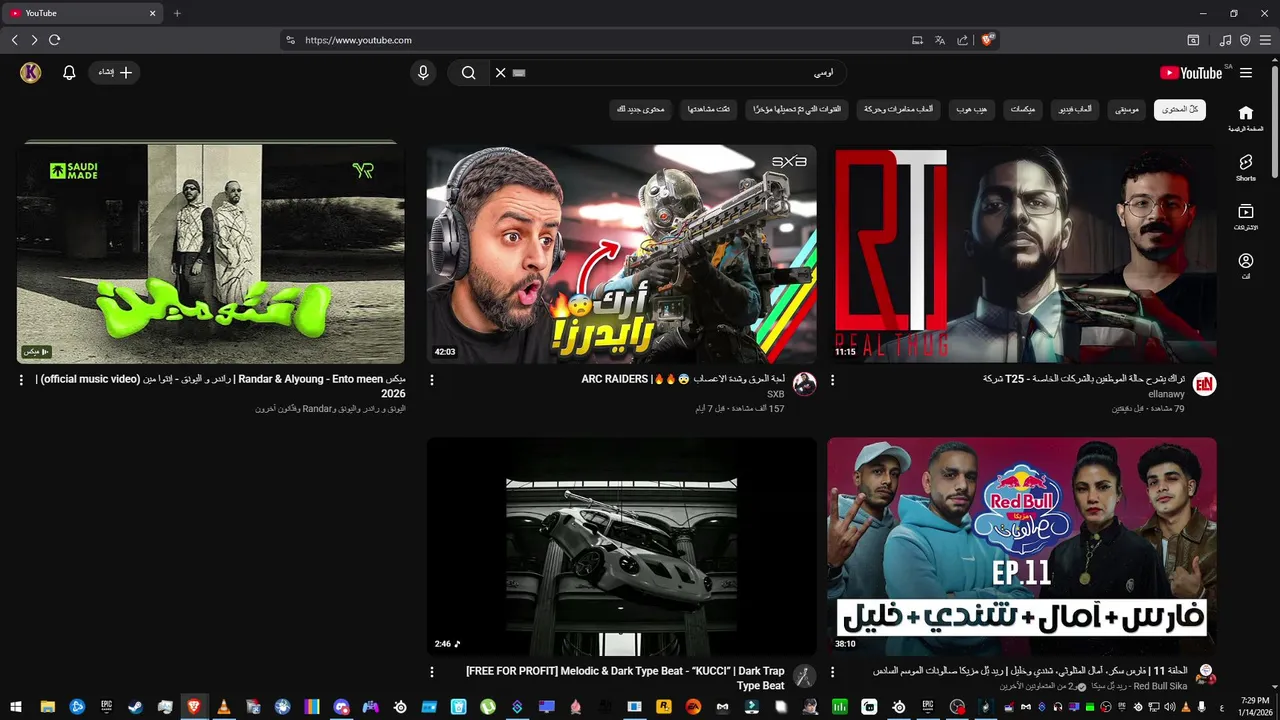This screenshot has height=720, width=1280.
Task: Click the 'SXB' channel name
Action: point(776,394)
